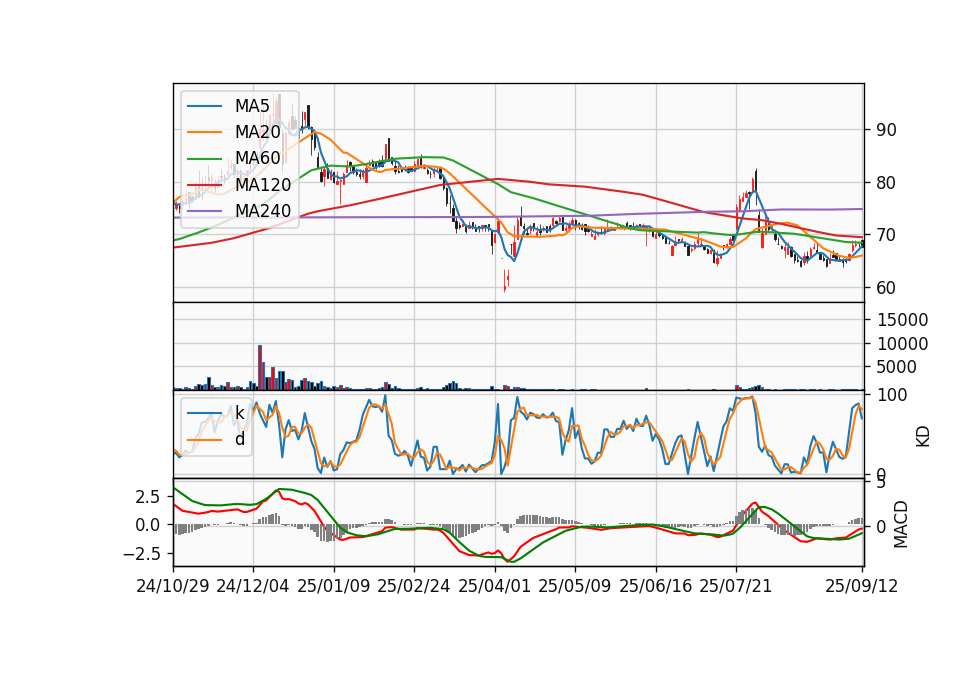Click the lowest candlestick near 60 in April
The height and width of the screenshot is (690, 960).
(x=505, y=282)
